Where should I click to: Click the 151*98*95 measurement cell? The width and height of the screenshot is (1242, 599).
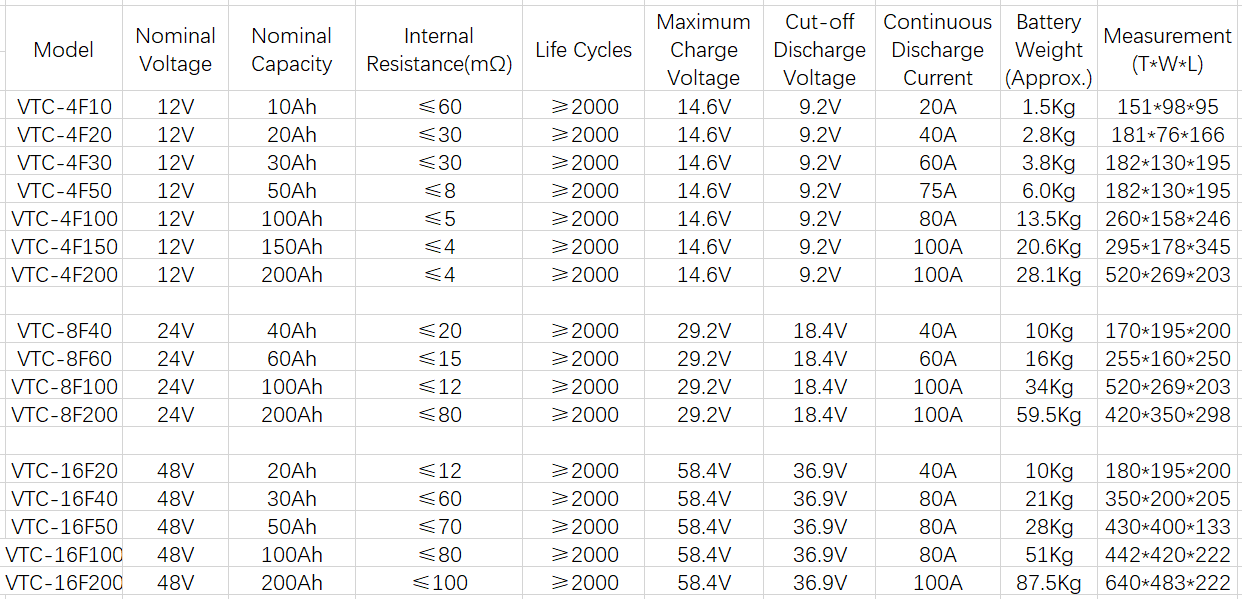pyautogui.click(x=1167, y=106)
